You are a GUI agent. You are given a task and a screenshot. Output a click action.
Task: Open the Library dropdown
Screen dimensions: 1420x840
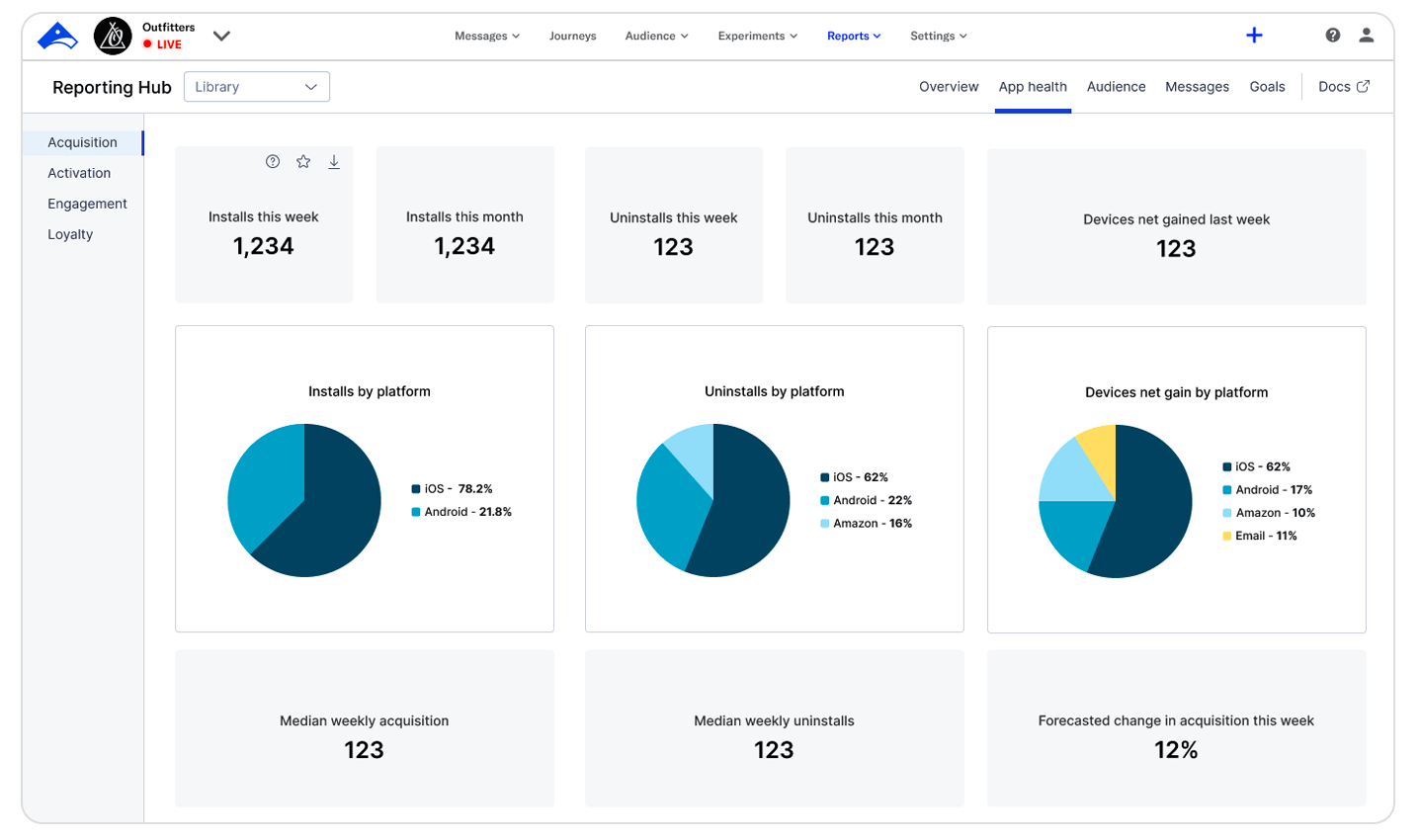[x=257, y=87]
